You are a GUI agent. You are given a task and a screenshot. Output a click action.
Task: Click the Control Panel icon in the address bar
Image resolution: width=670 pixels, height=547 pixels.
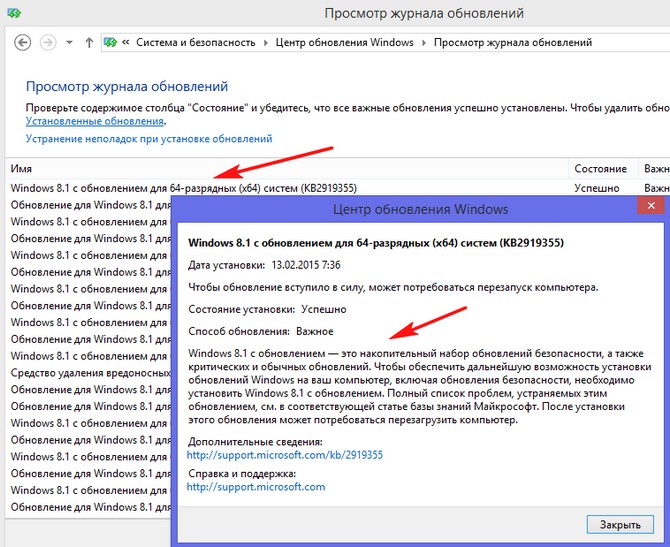tap(111, 43)
